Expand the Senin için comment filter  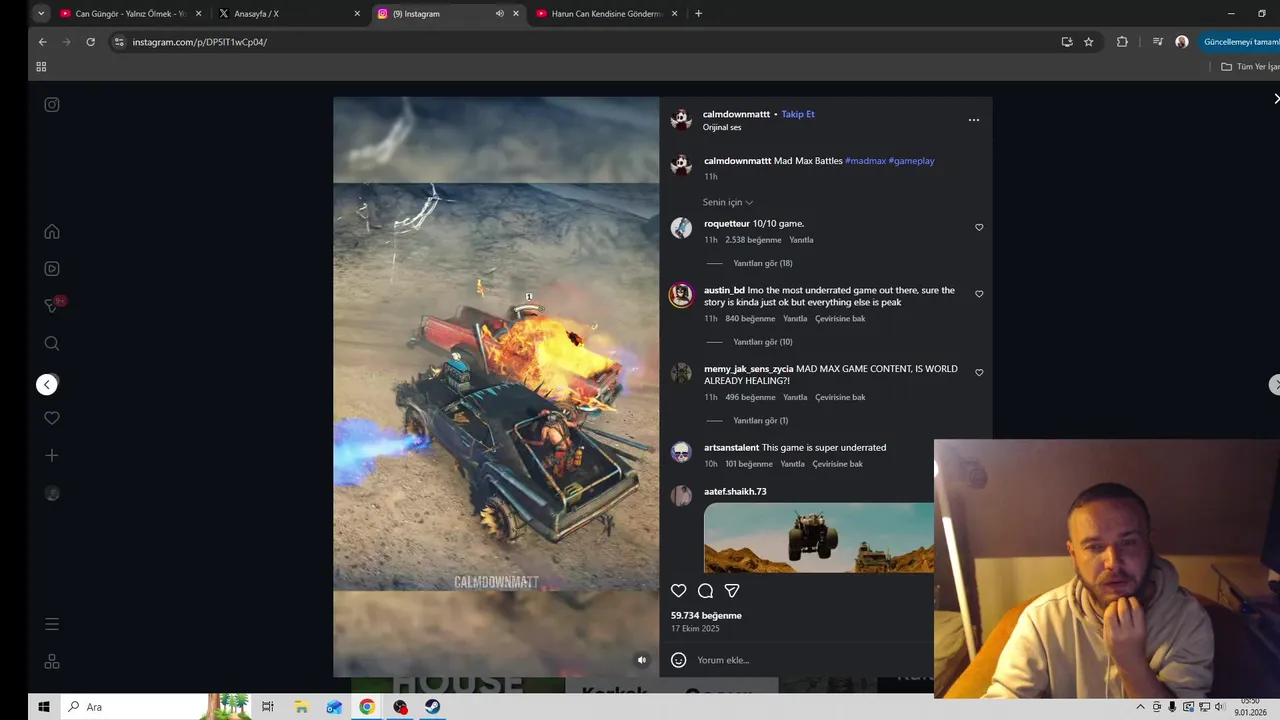(x=728, y=202)
